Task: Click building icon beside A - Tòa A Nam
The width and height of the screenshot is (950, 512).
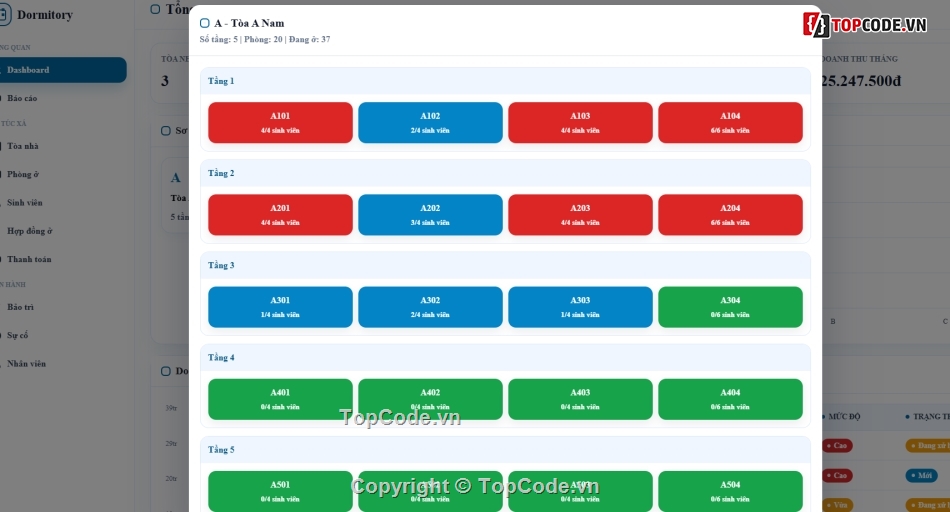Action: (205, 23)
